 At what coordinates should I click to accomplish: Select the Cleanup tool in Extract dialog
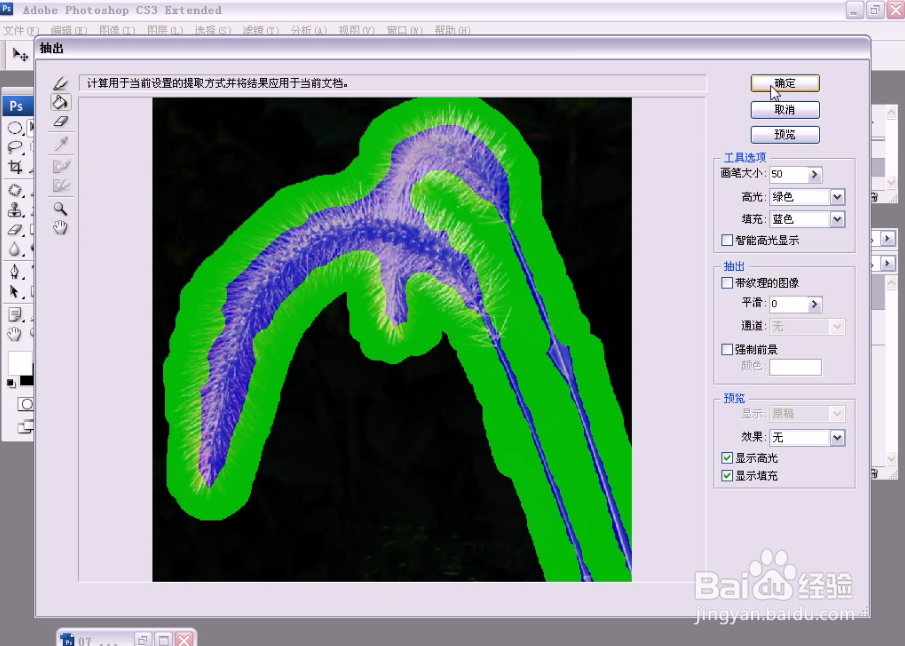pyautogui.click(x=61, y=167)
